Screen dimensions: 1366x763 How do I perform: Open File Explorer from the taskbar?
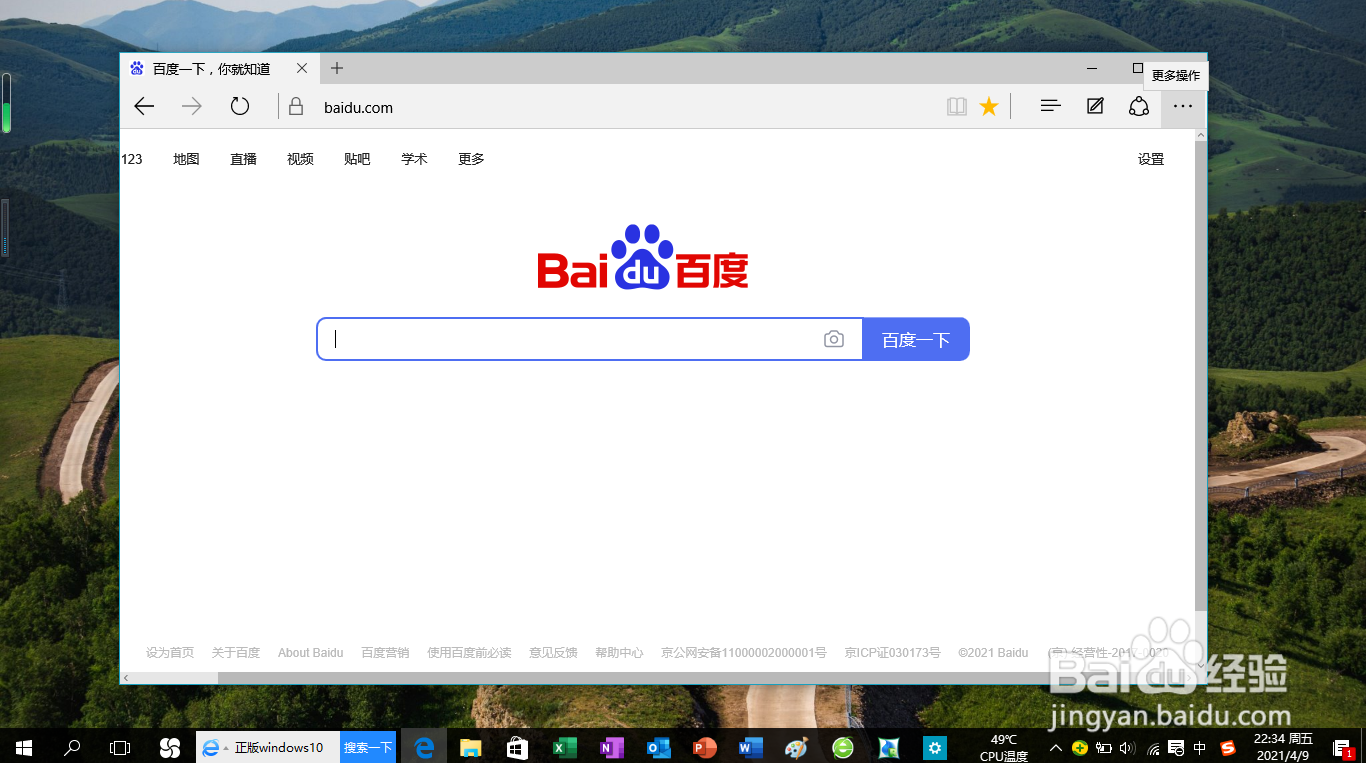pyautogui.click(x=470, y=747)
